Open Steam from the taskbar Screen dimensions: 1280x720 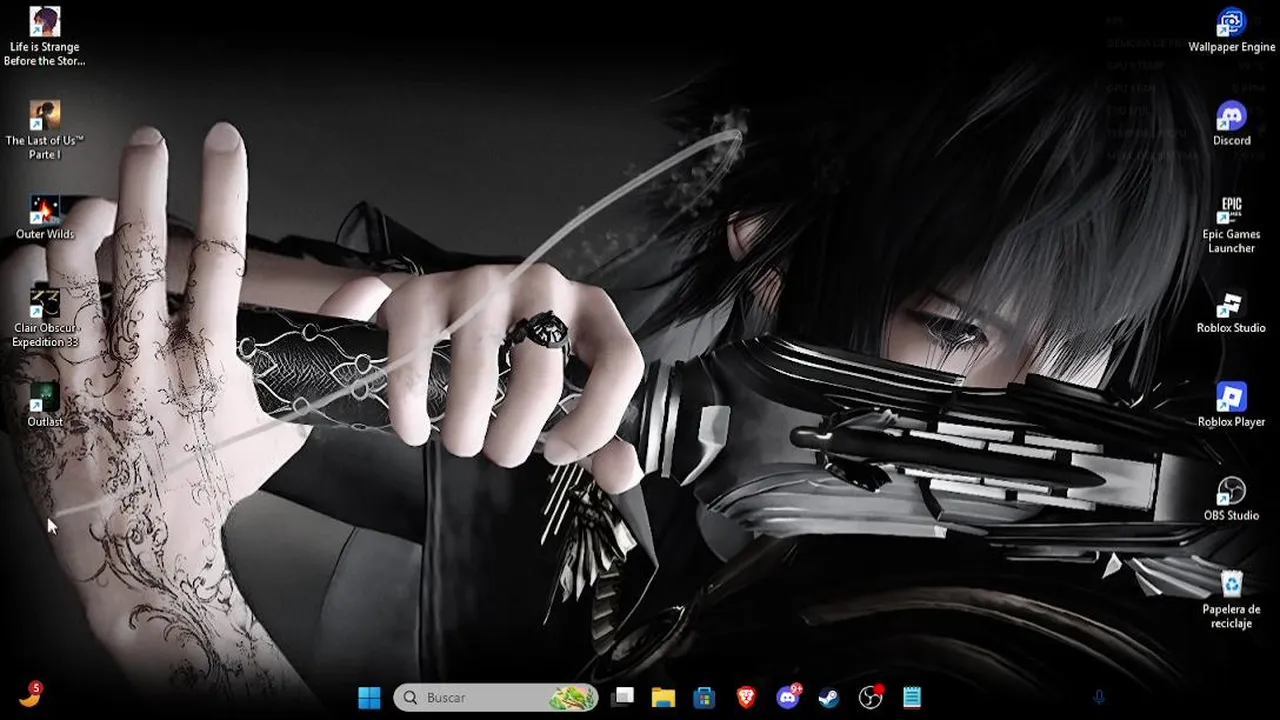829,697
